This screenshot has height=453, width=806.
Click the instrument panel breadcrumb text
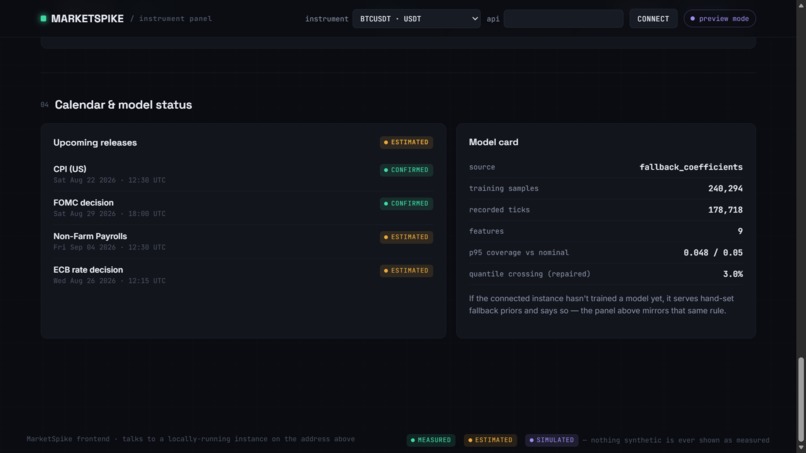[x=175, y=19]
